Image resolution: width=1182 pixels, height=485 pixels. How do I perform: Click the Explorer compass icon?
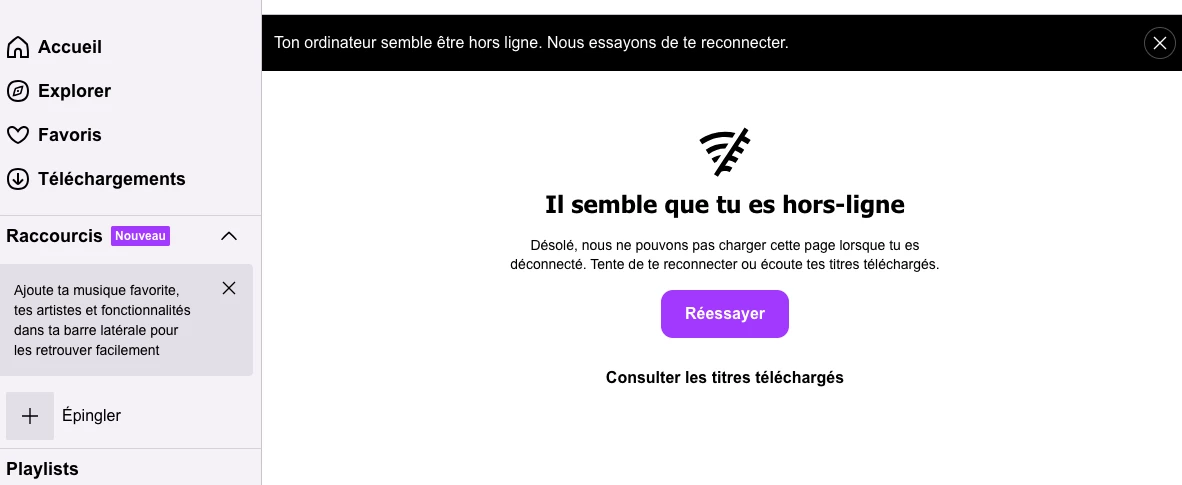coord(17,91)
